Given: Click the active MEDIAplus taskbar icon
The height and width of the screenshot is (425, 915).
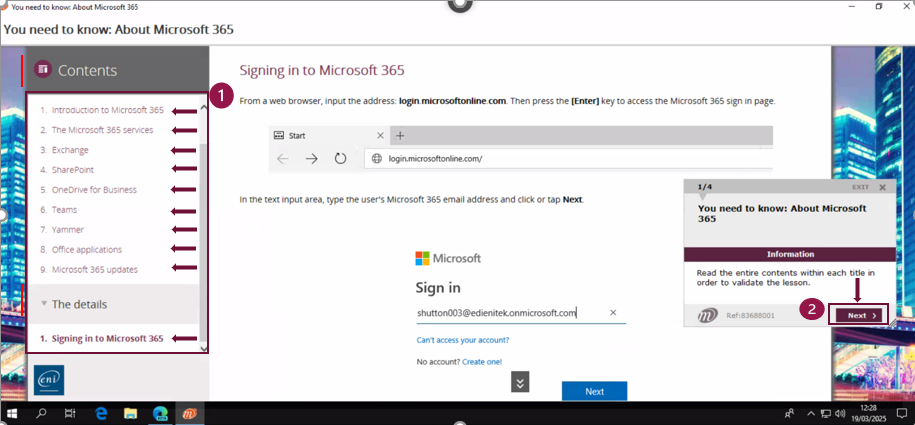Looking at the screenshot, I should pyautogui.click(x=190, y=413).
